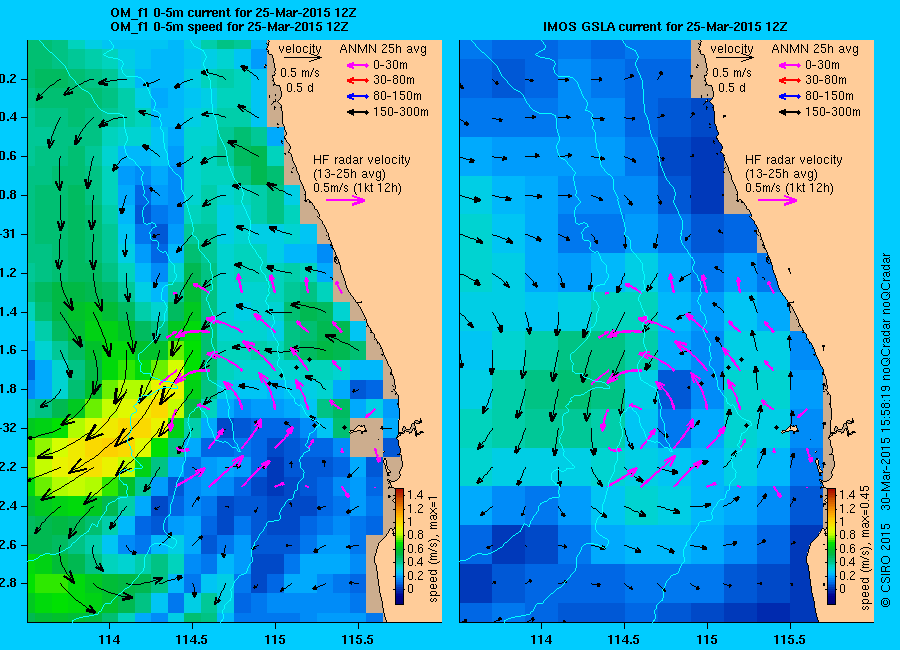Click '0.5 d' scale value in left panel
The height and width of the screenshot is (650, 900).
click(300, 88)
